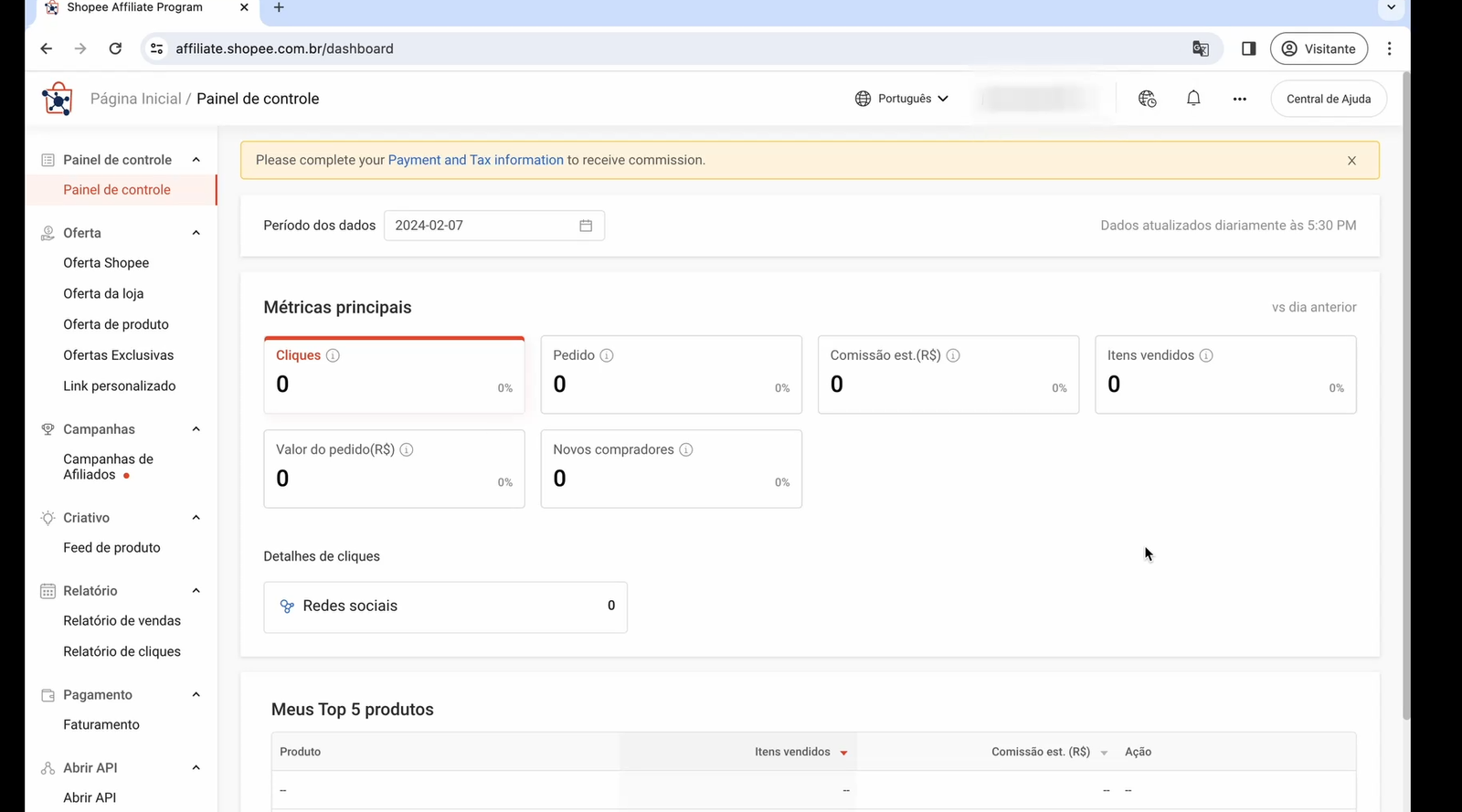Select the Comissão est.(R$) metric card
1462x812 pixels.
coord(948,374)
